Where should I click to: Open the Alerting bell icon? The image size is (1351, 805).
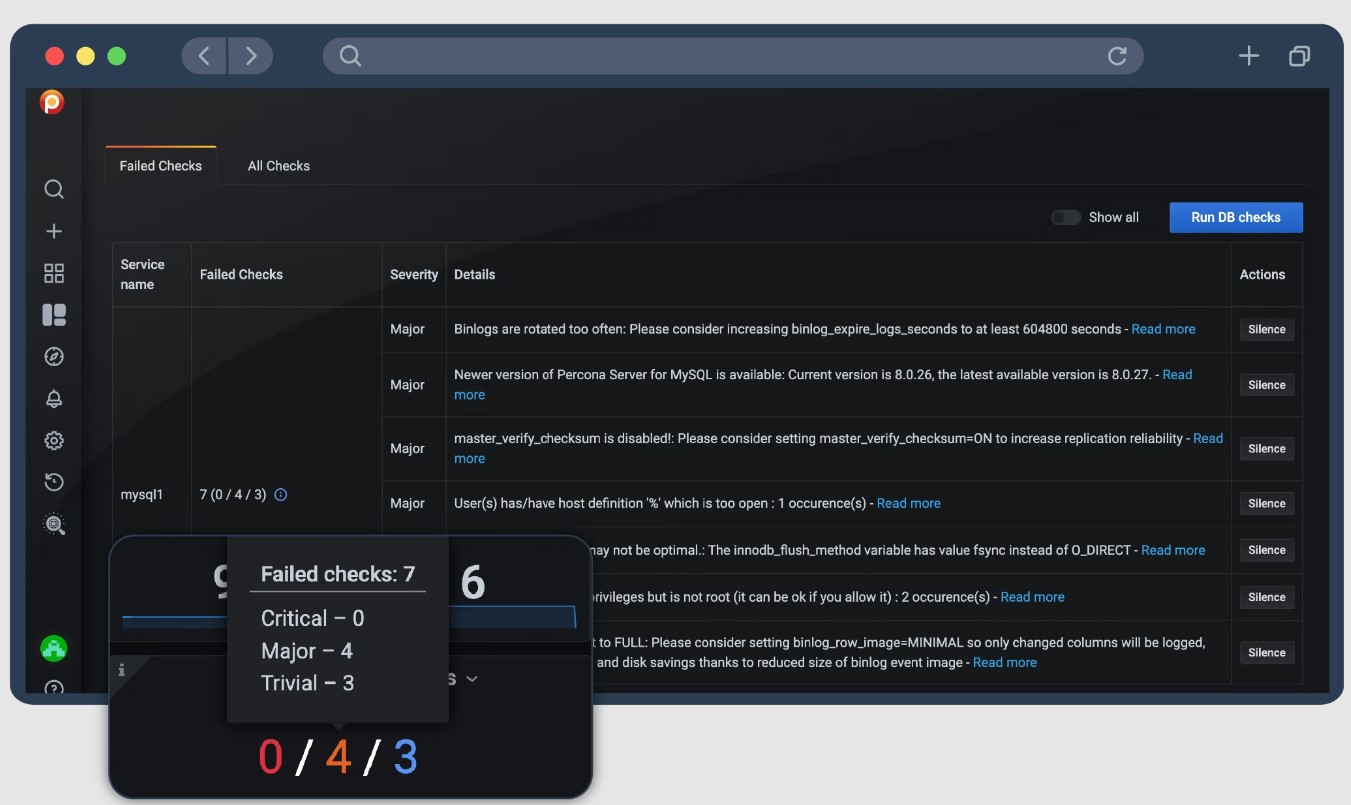[x=54, y=398]
